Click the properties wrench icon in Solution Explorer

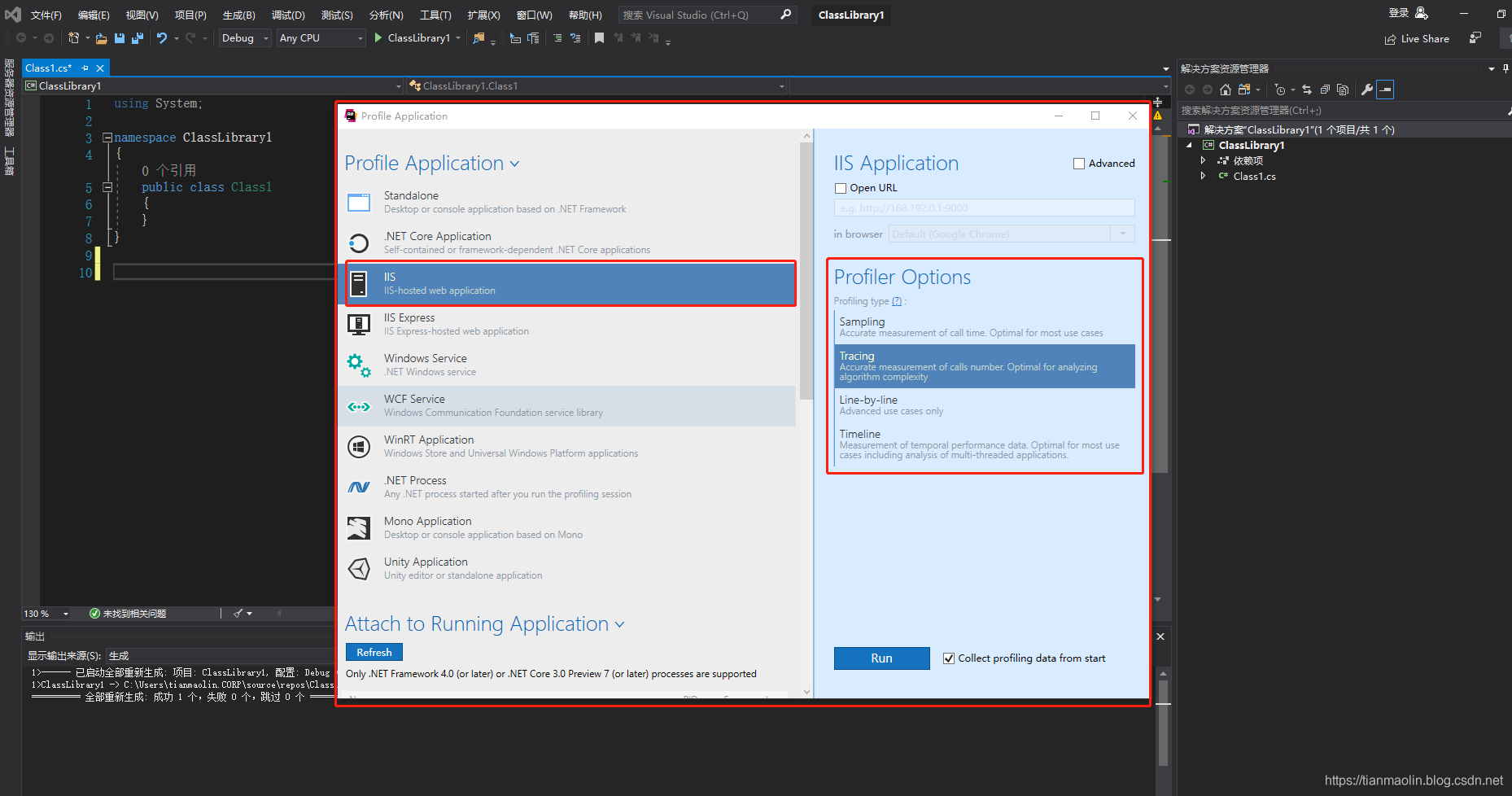[x=1367, y=90]
